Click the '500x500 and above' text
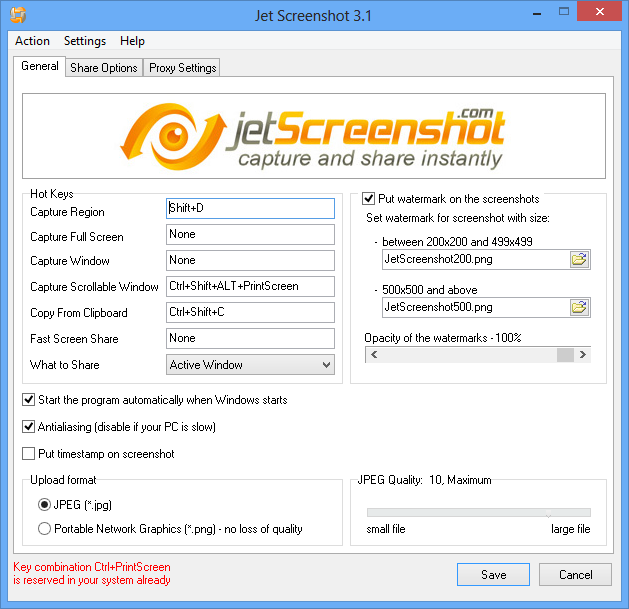The width and height of the screenshot is (629, 609). [430, 290]
